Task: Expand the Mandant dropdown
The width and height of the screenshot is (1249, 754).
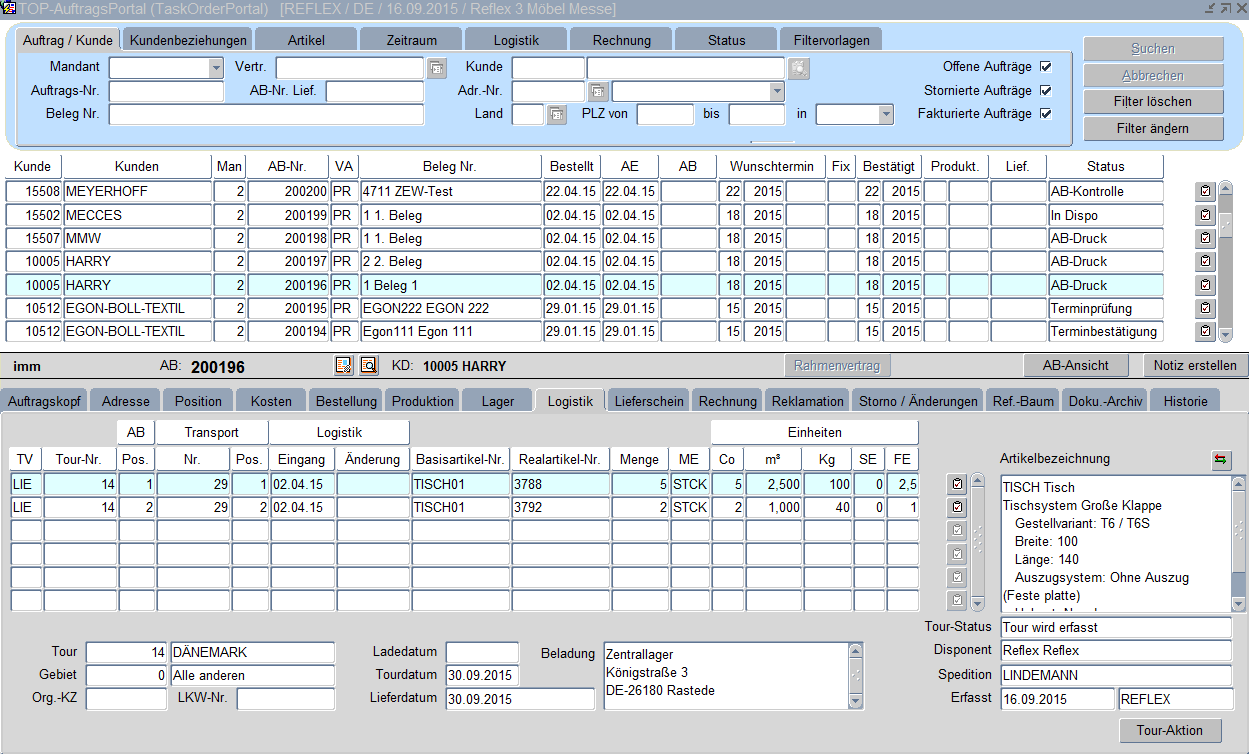Action: (216, 68)
